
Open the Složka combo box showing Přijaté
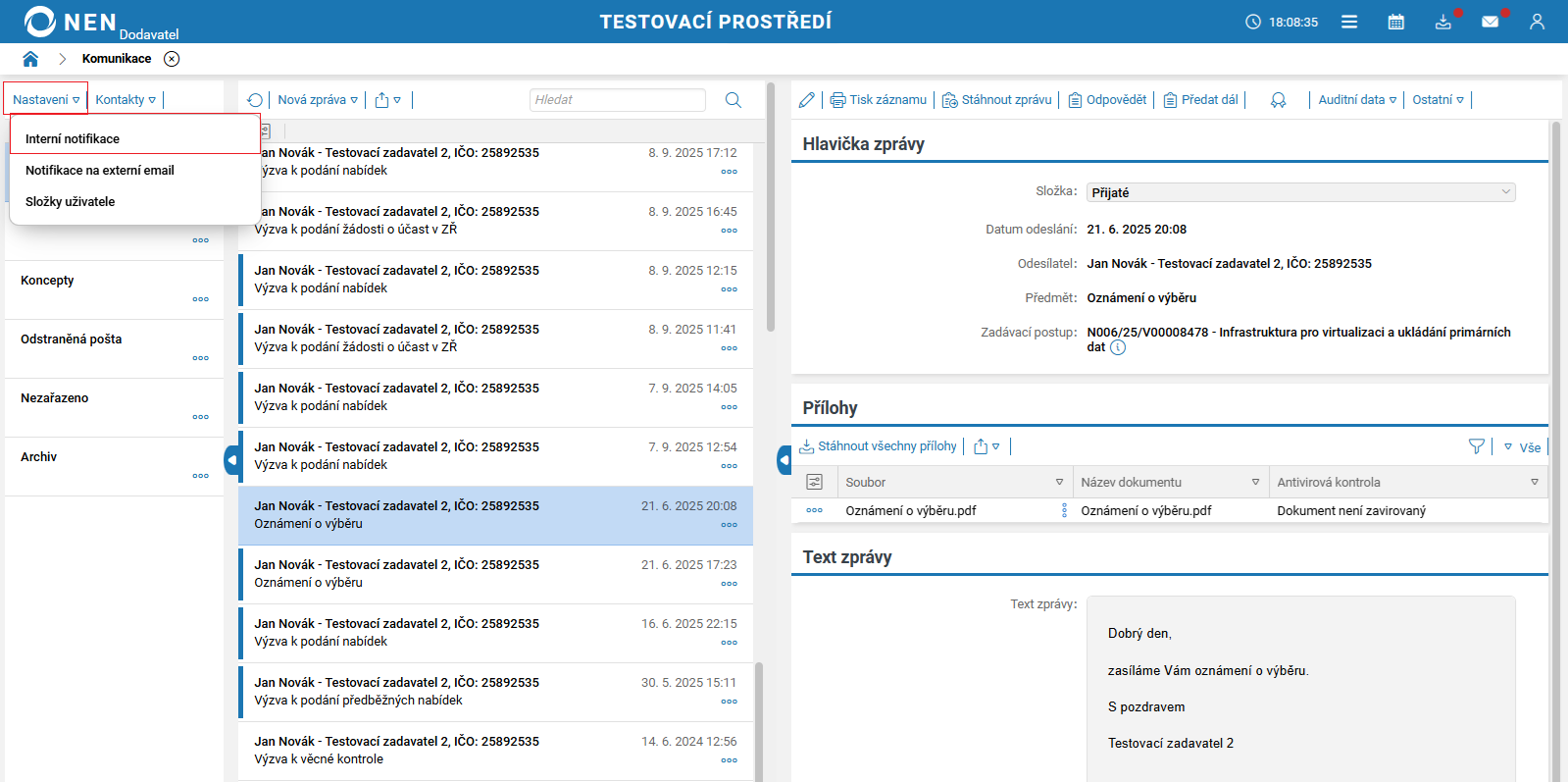(x=1300, y=192)
